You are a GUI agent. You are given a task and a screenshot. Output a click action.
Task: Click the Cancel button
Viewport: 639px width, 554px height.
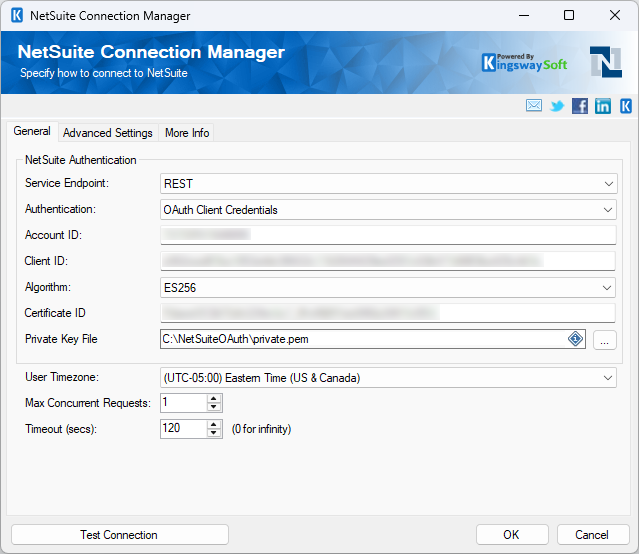(593, 534)
